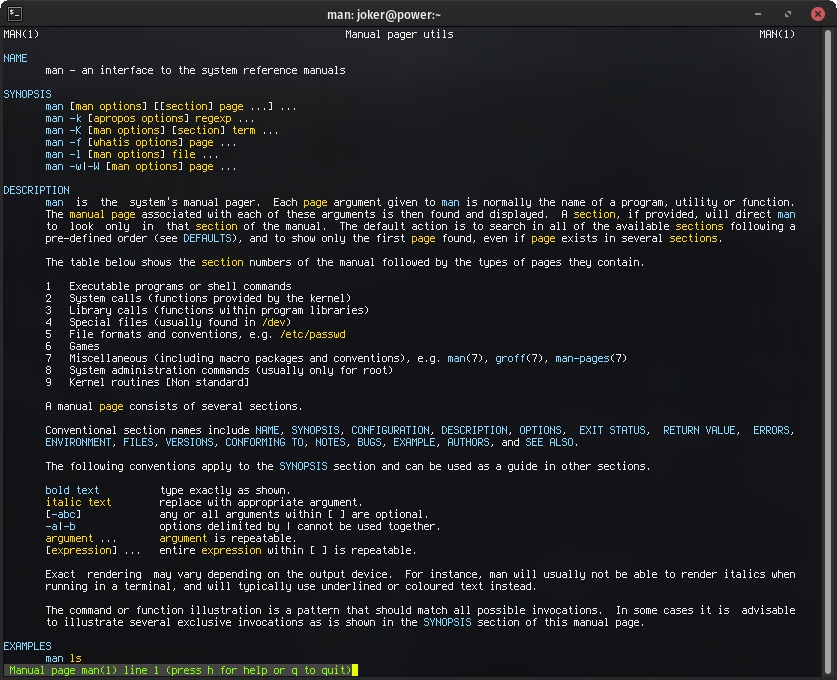Click the CONFORMING TO section name
837x680 pixels.
point(264,442)
